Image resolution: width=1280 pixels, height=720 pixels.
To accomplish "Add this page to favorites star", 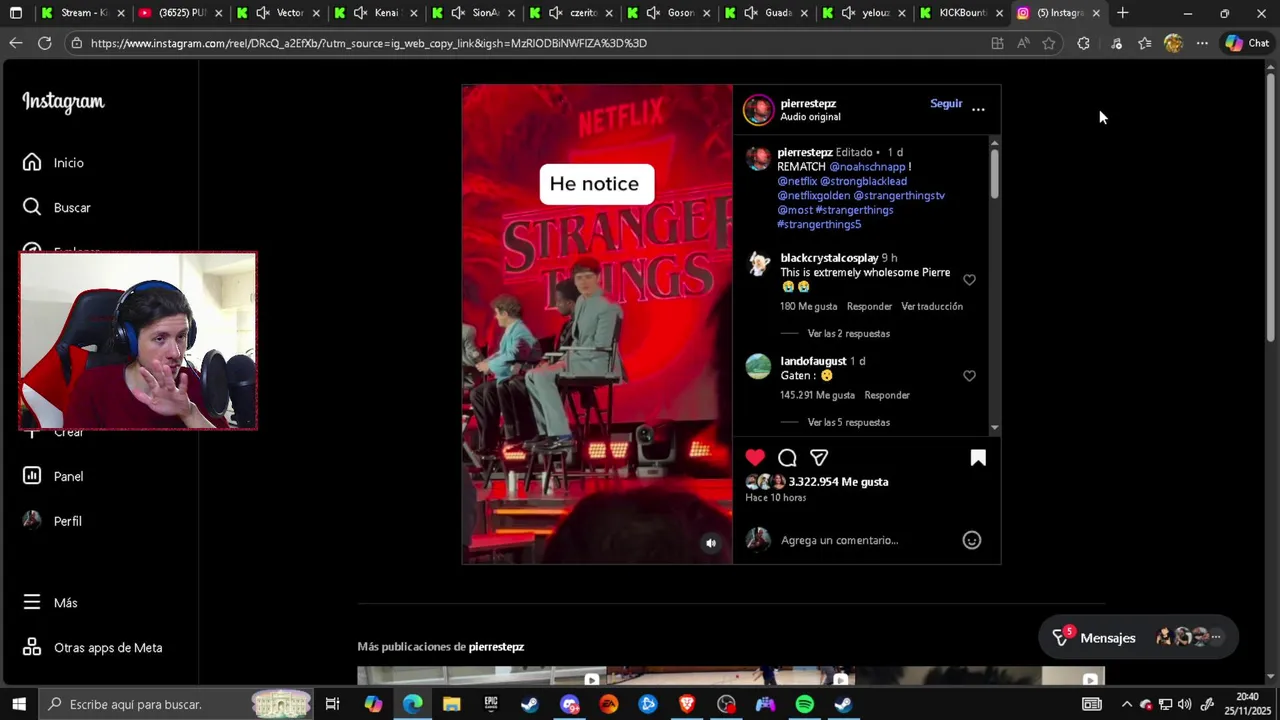I will (1048, 43).
